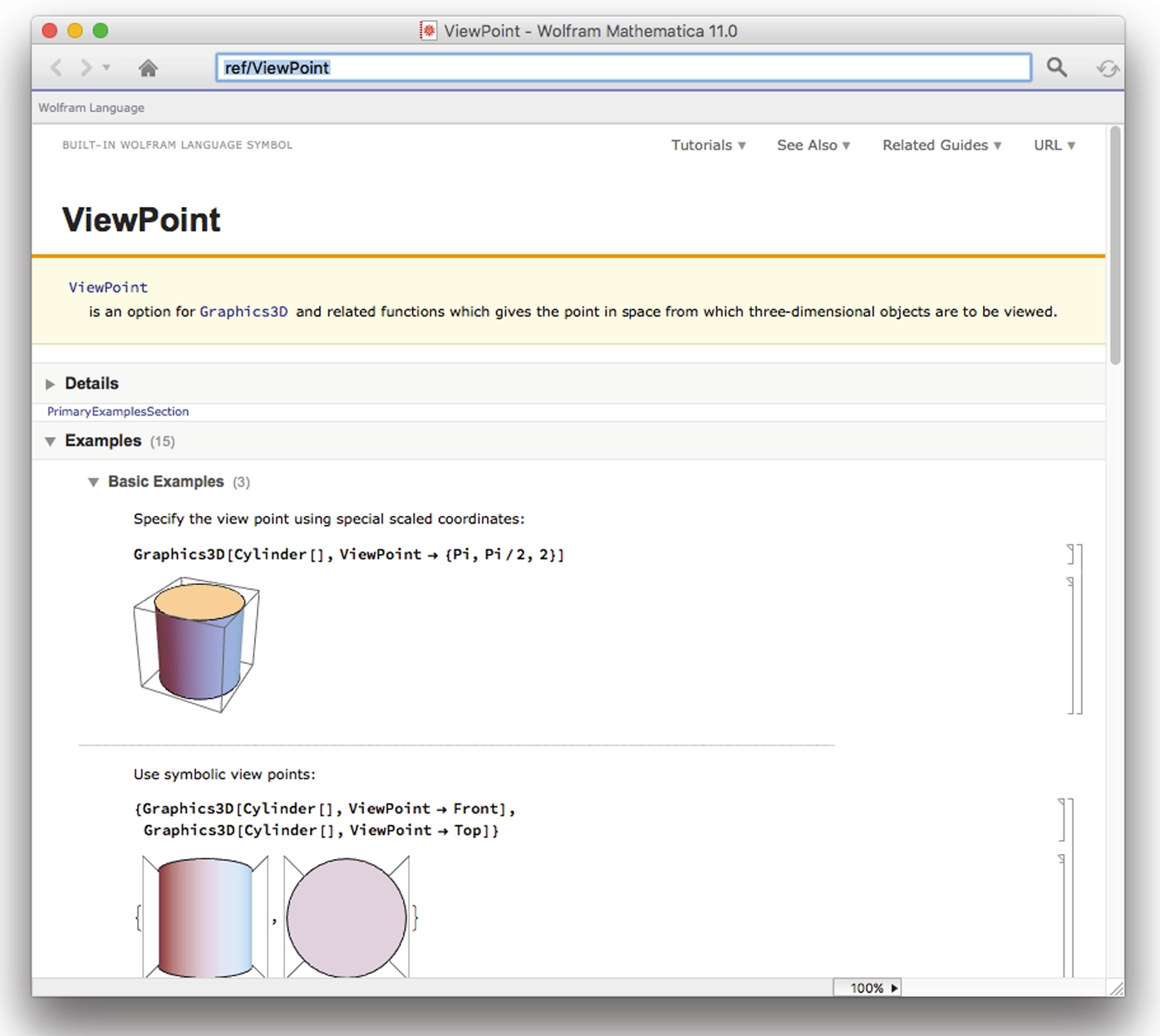Click the first Graphics3D Cylinder input line
Viewport: 1160px width, 1036px height.
349,554
